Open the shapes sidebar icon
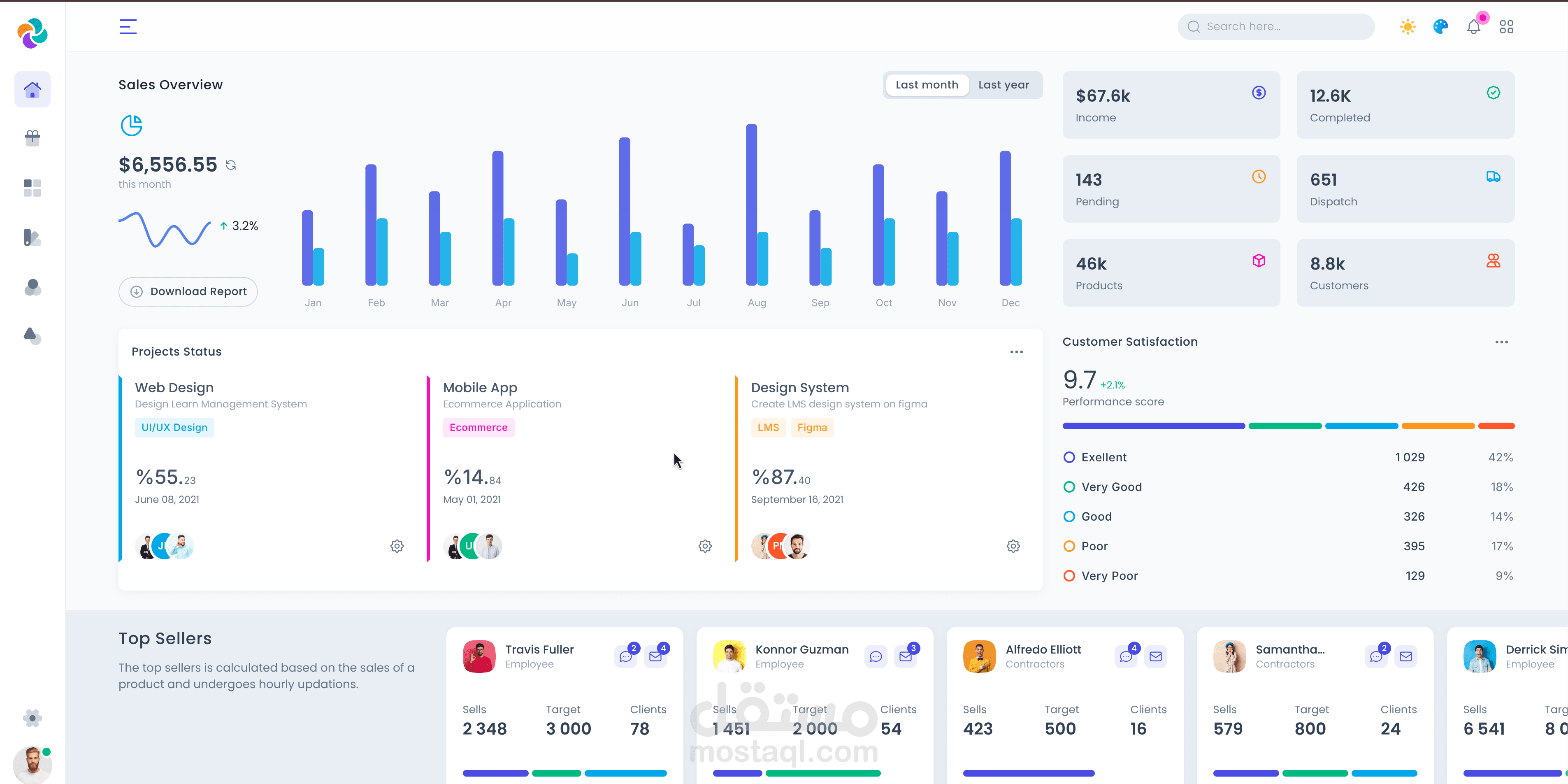This screenshot has width=1568, height=784. [x=32, y=336]
